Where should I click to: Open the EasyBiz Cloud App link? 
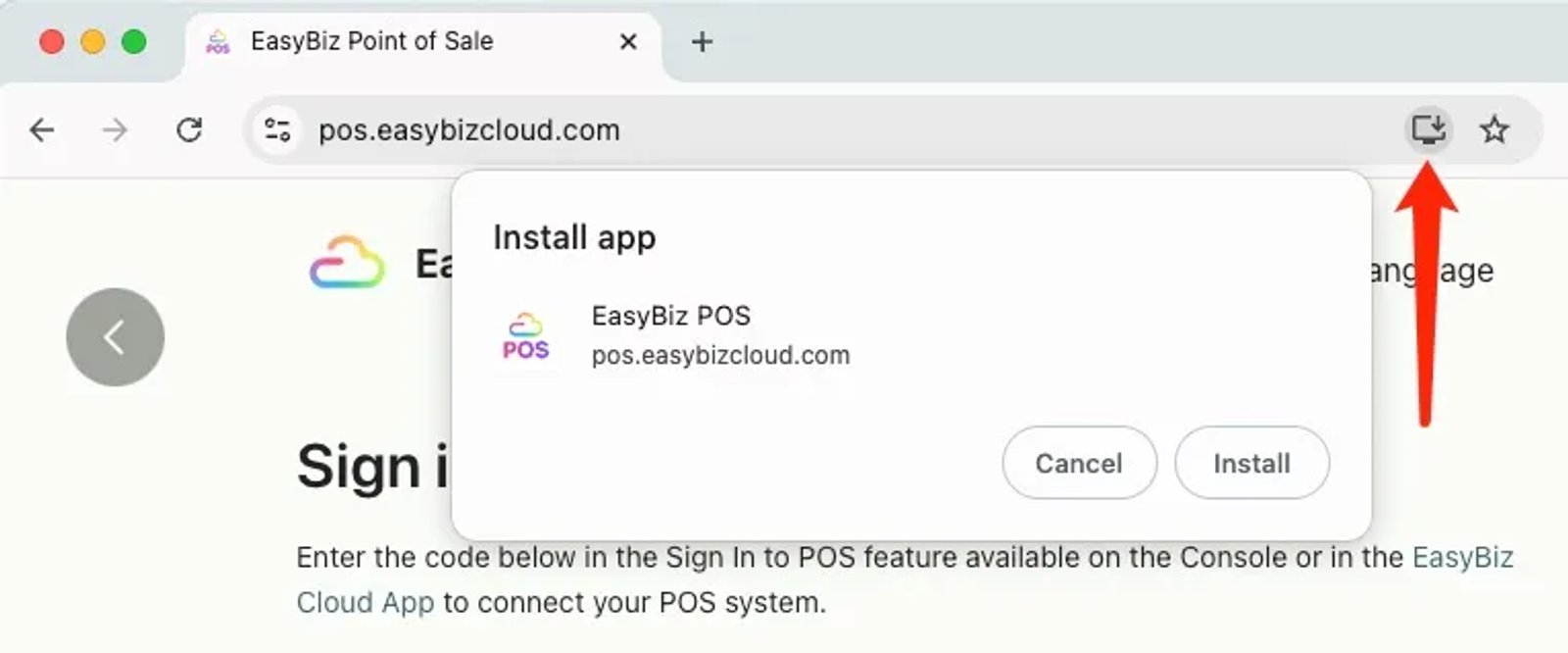[1462, 558]
